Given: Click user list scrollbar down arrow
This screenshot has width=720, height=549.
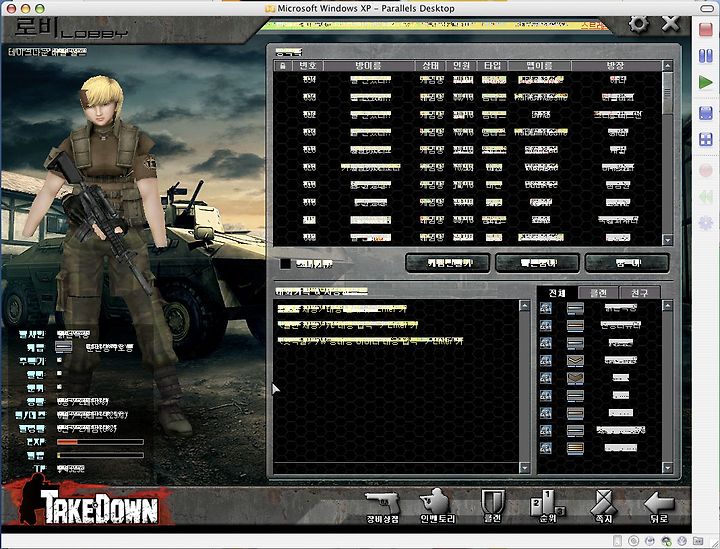Looking at the screenshot, I should 668,468.
